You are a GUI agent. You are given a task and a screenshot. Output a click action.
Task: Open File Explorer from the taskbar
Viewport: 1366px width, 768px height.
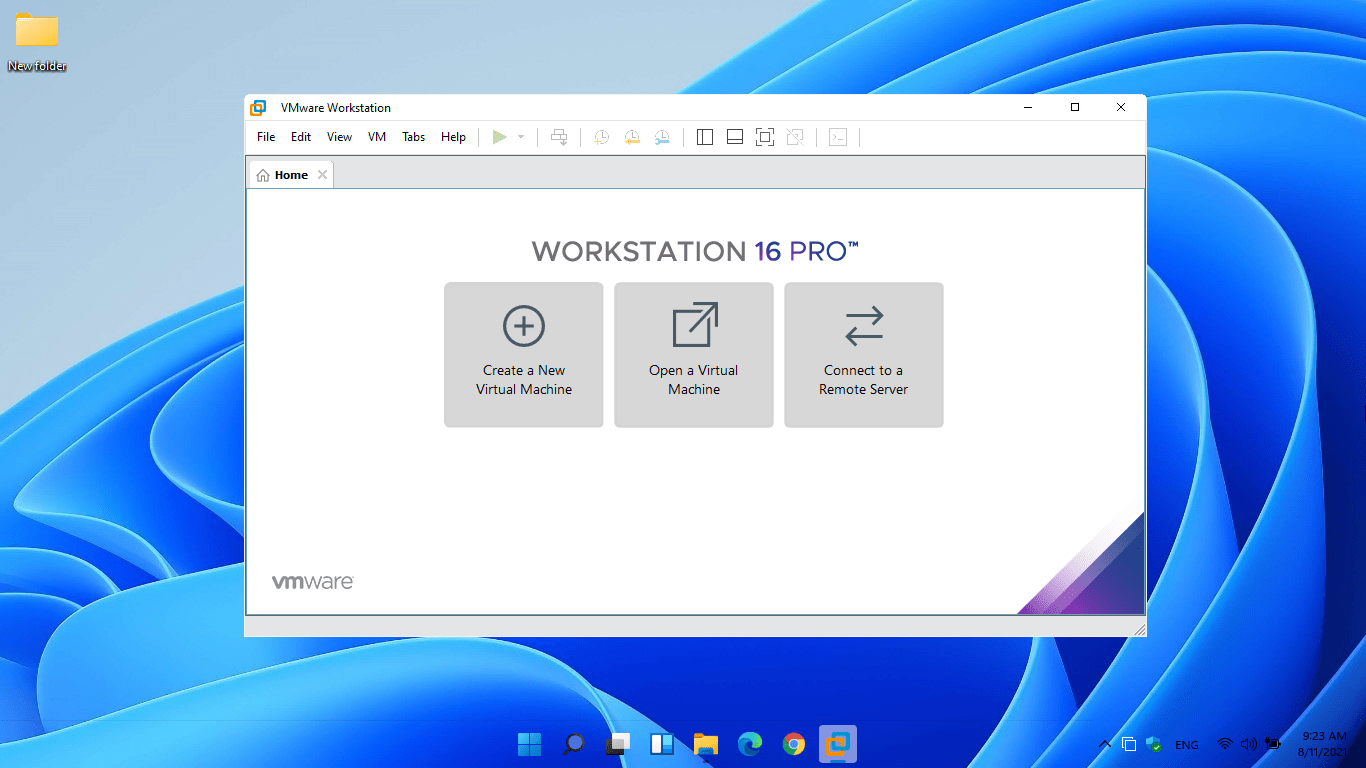(x=706, y=744)
